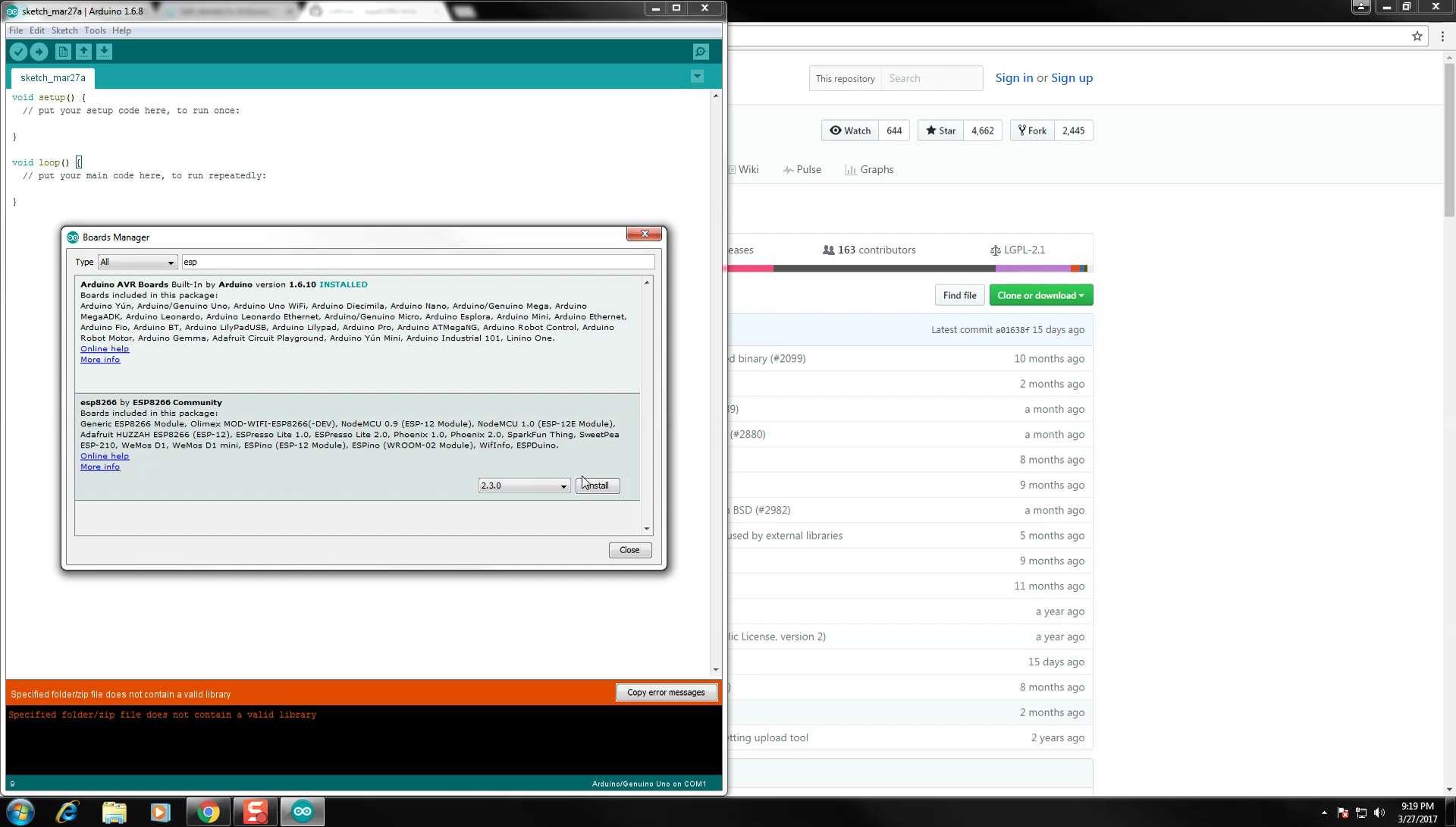Viewport: 1456px width, 827px height.
Task: Click the Boards Manager close icon
Action: point(645,233)
